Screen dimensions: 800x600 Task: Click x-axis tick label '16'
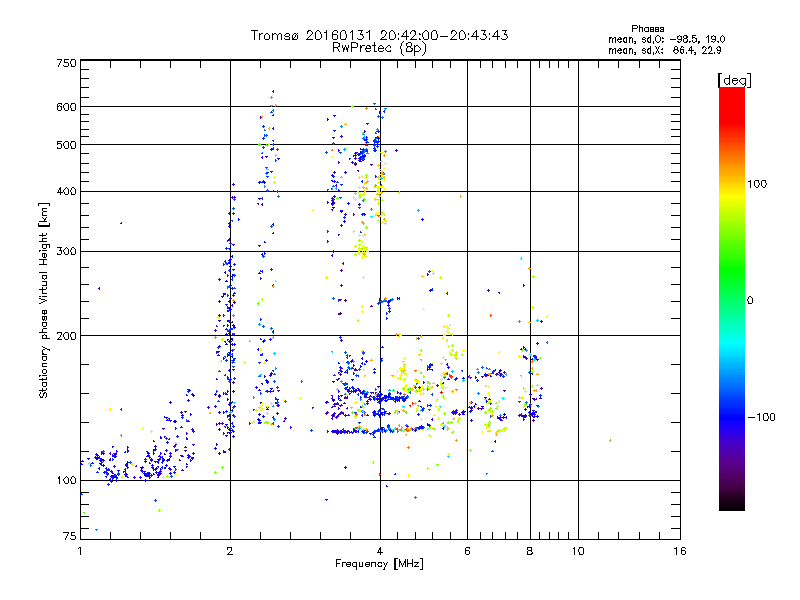coord(680,551)
